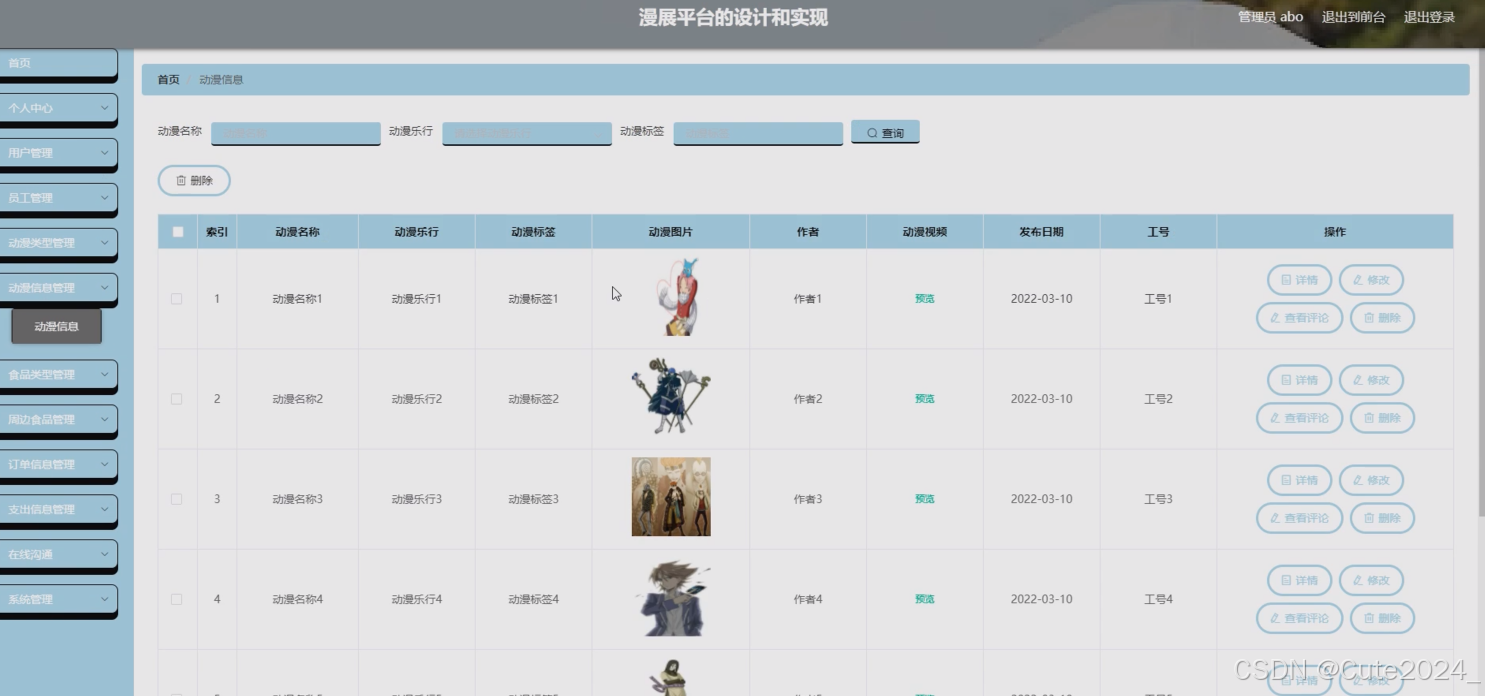The width and height of the screenshot is (1485, 696).
Task: Click 修改 in the 动漫名称4 row
Action: [x=1371, y=580]
